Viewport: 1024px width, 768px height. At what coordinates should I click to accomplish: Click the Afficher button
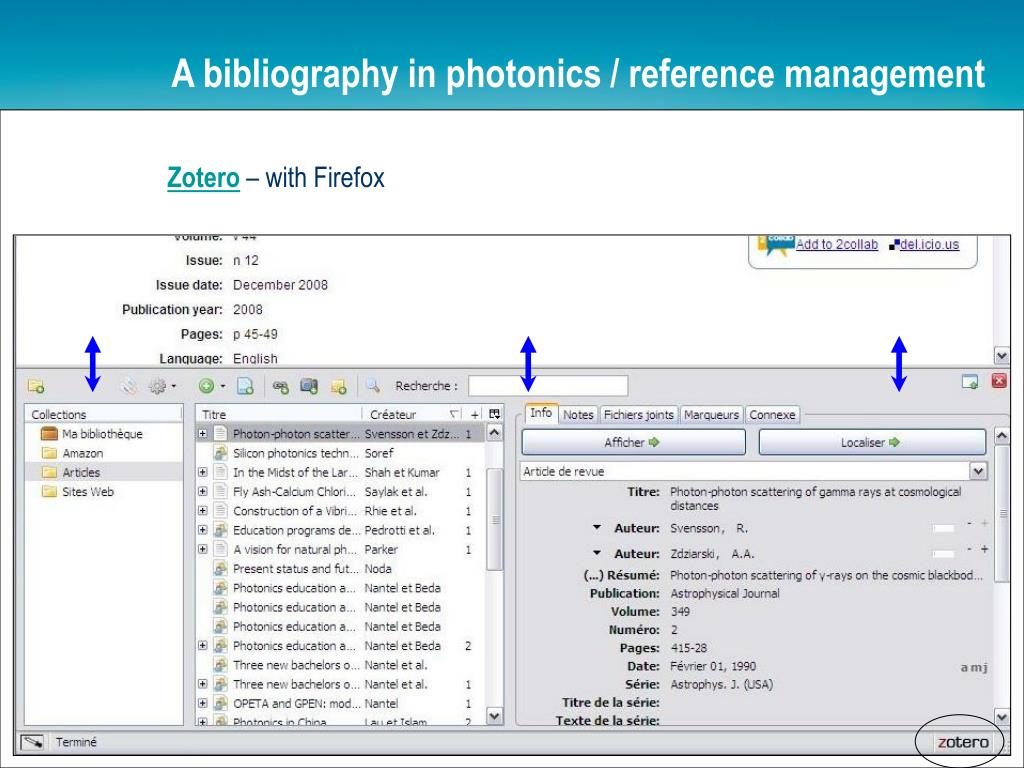click(633, 442)
